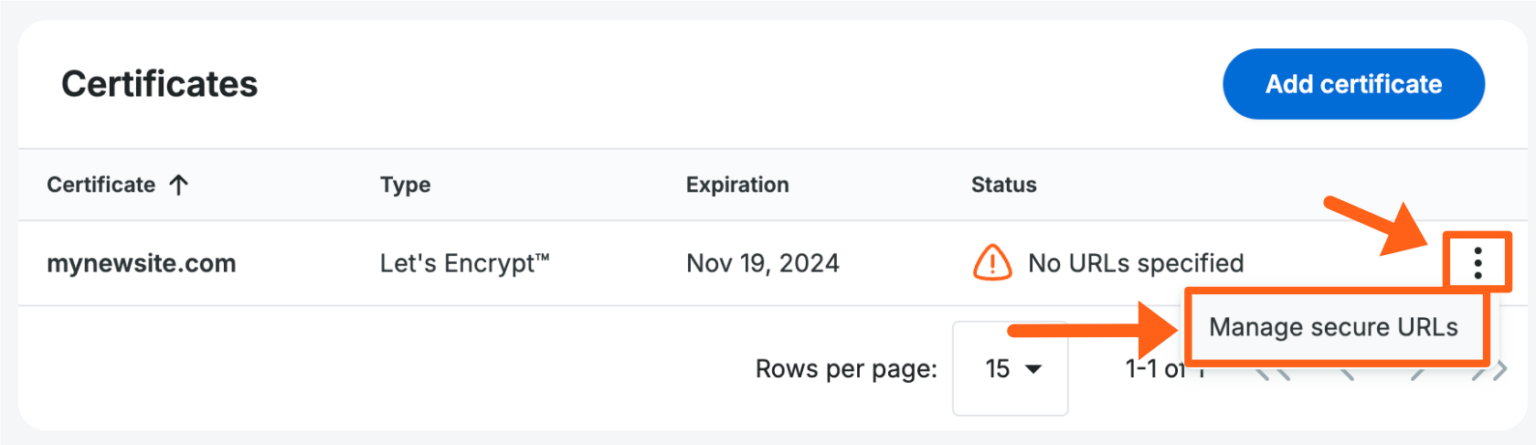Click the Add certificate button

click(x=1353, y=84)
